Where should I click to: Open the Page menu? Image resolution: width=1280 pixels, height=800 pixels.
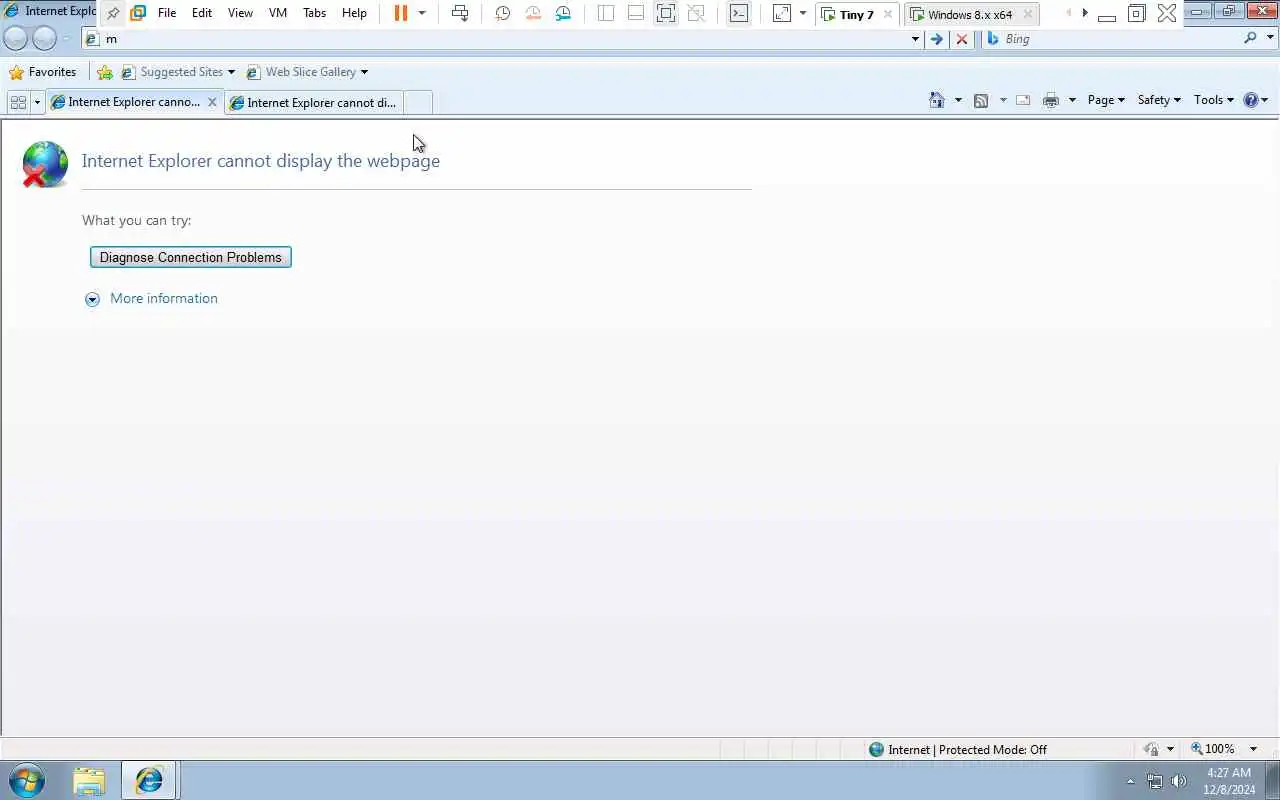pyautogui.click(x=1106, y=100)
